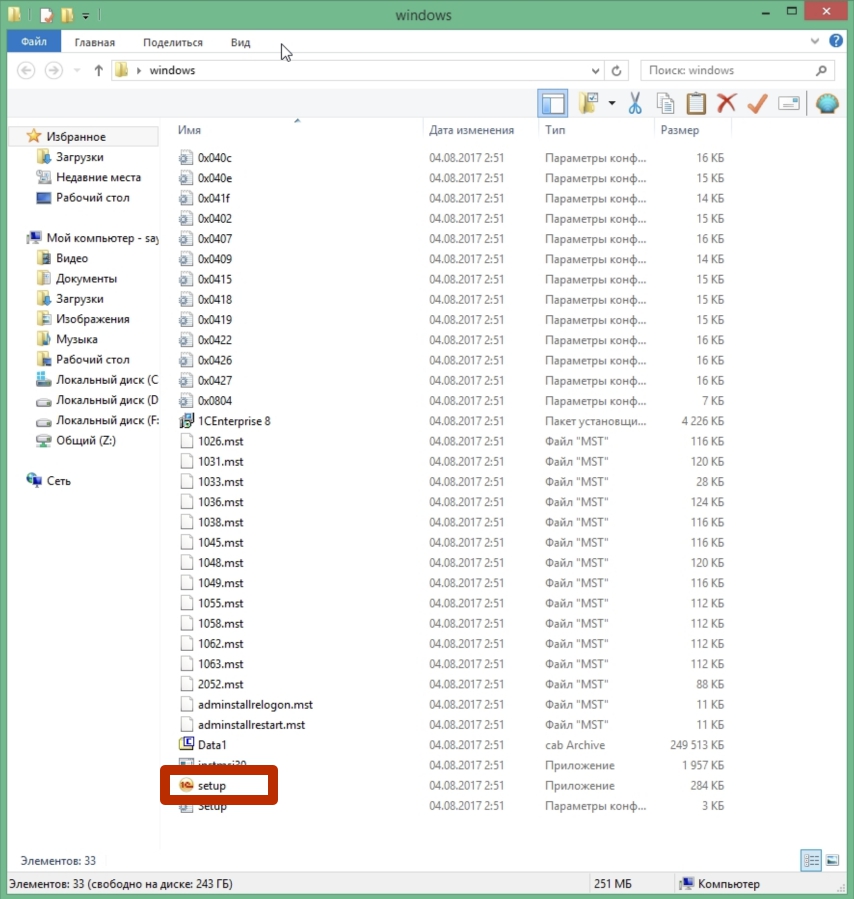
Task: Toggle the preview pane icon
Action: [x=553, y=103]
